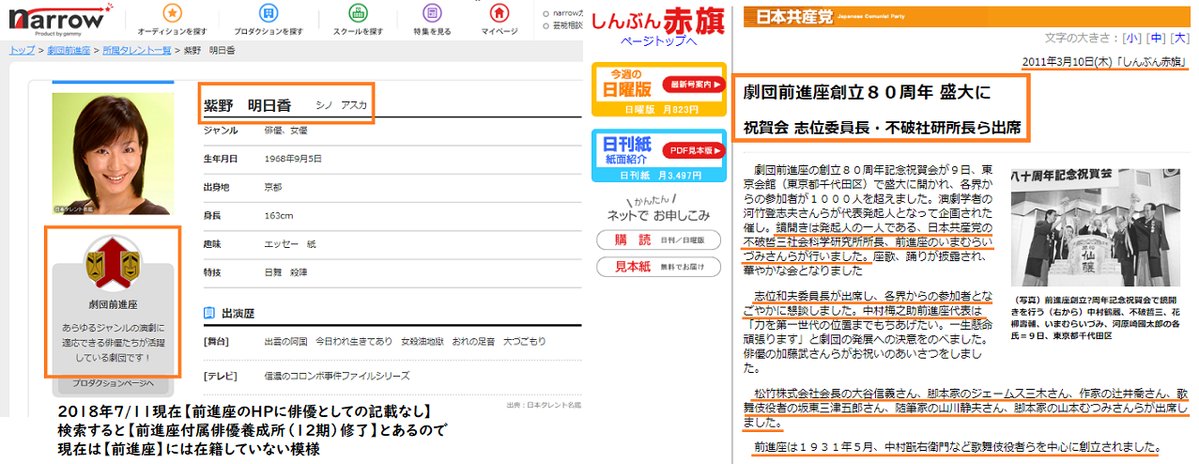Follow the 劇団前進座 breadcrumb link
This screenshot has height=464, width=1199.
tap(69, 50)
